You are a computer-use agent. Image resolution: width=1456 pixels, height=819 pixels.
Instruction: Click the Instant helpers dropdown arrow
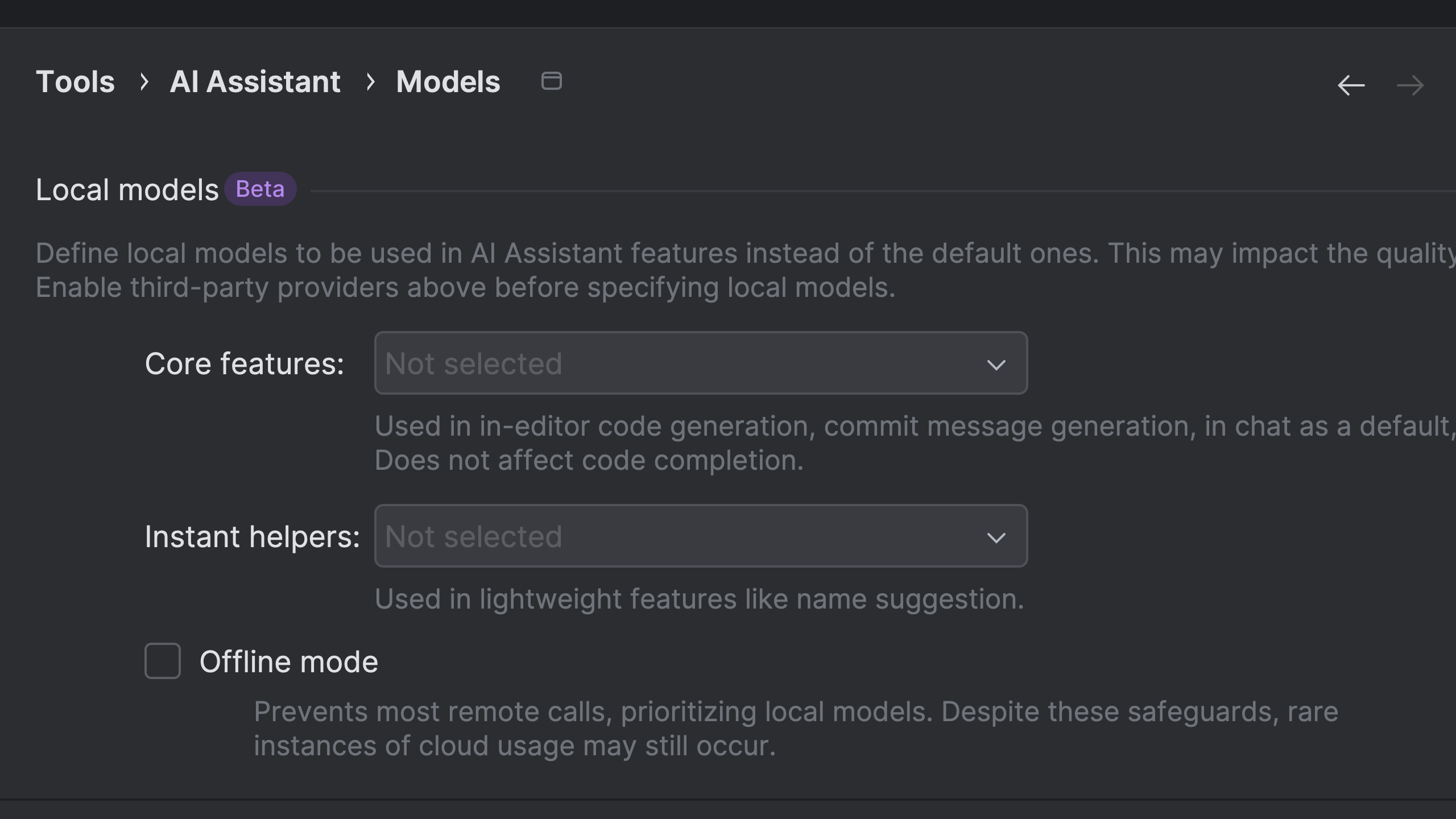point(996,537)
